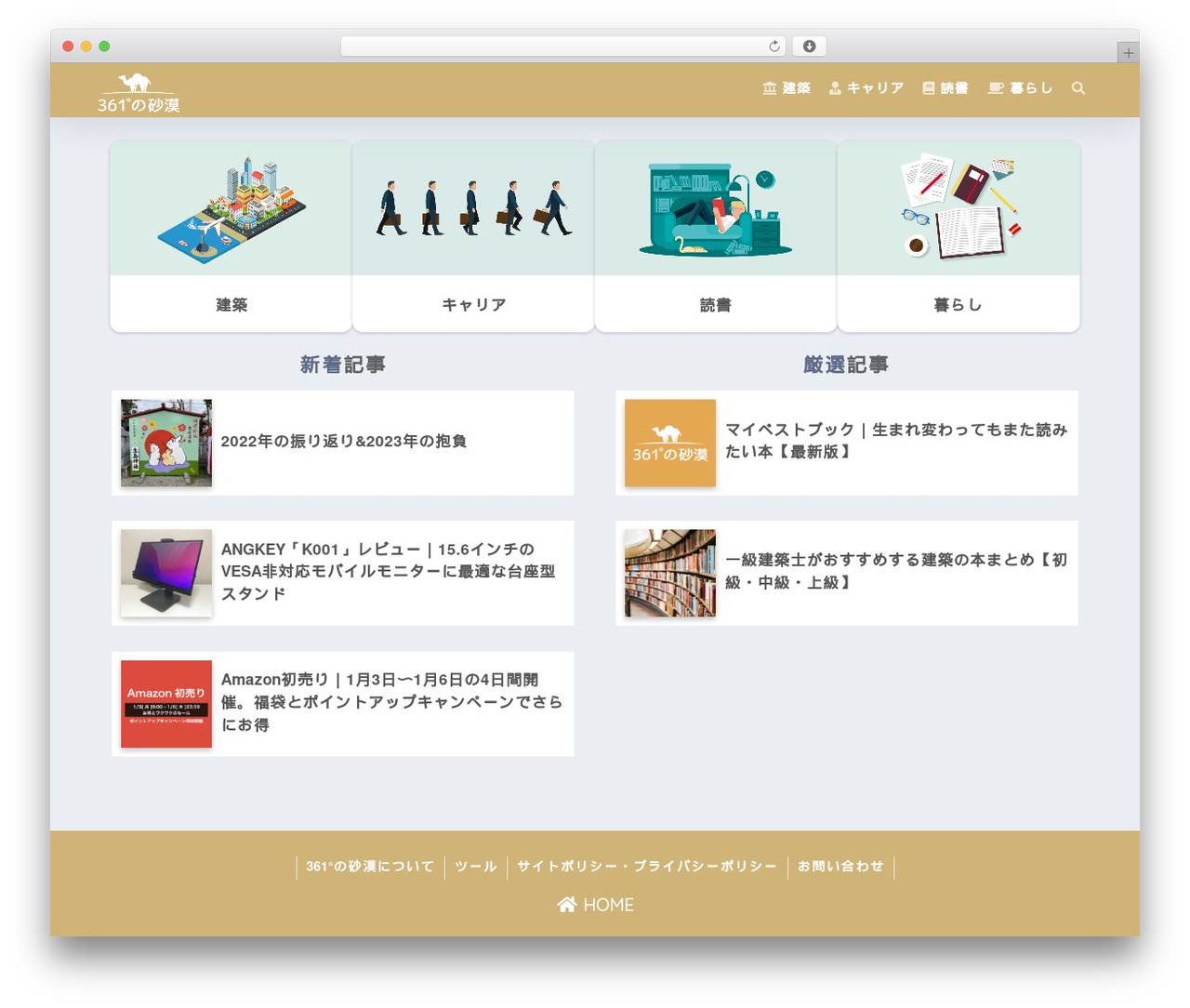Open the 読書 menu item in the header
1190x1008 pixels.
tap(945, 88)
